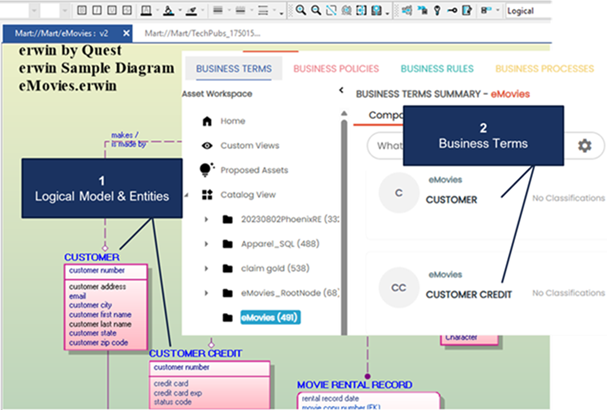The width and height of the screenshot is (607, 410).
Task: Expand the claim gold folder
Action: point(206,268)
